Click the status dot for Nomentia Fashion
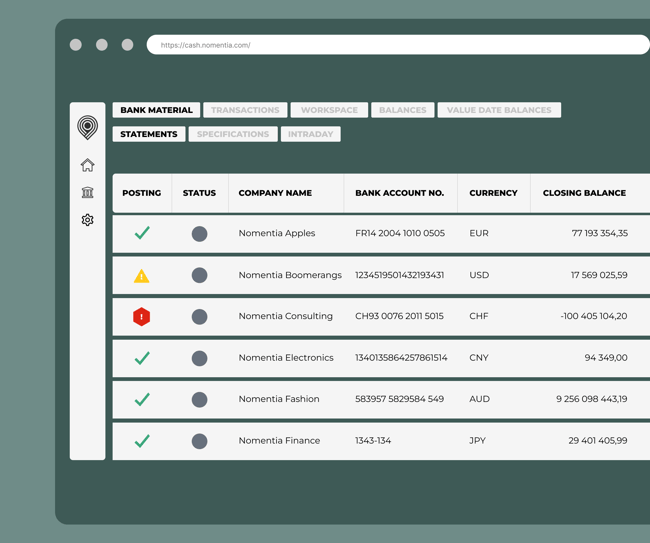650x543 pixels. click(199, 400)
